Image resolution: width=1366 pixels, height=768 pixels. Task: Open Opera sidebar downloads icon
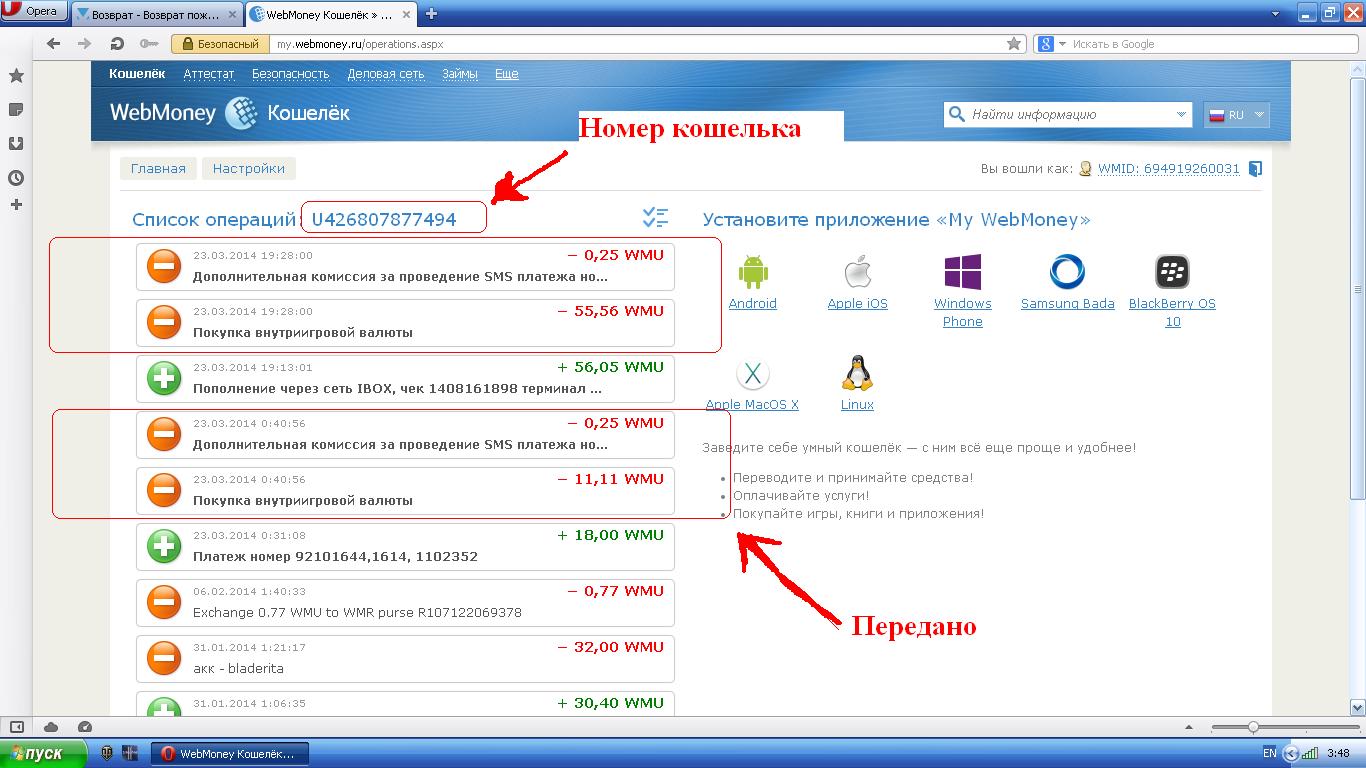coord(16,143)
